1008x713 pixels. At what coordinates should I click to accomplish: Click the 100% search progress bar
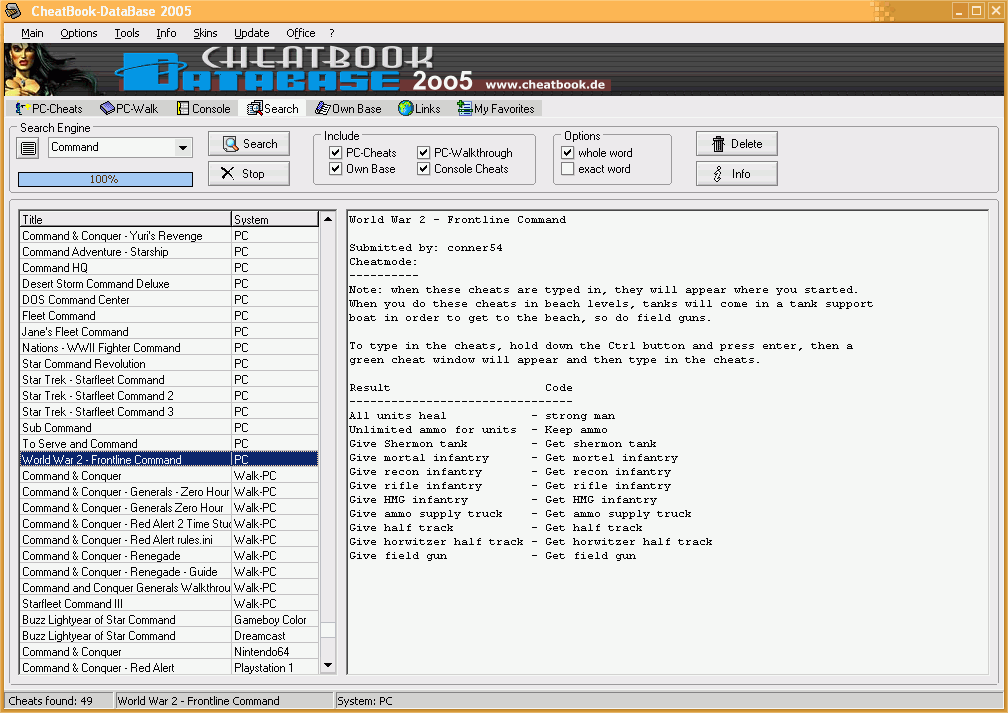tap(105, 179)
